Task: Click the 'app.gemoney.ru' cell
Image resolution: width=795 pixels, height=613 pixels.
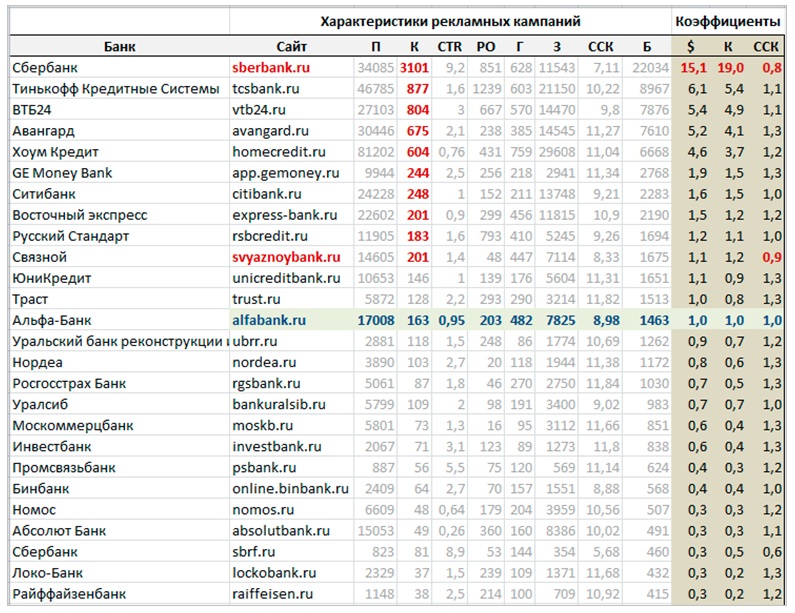Action: pos(292,173)
